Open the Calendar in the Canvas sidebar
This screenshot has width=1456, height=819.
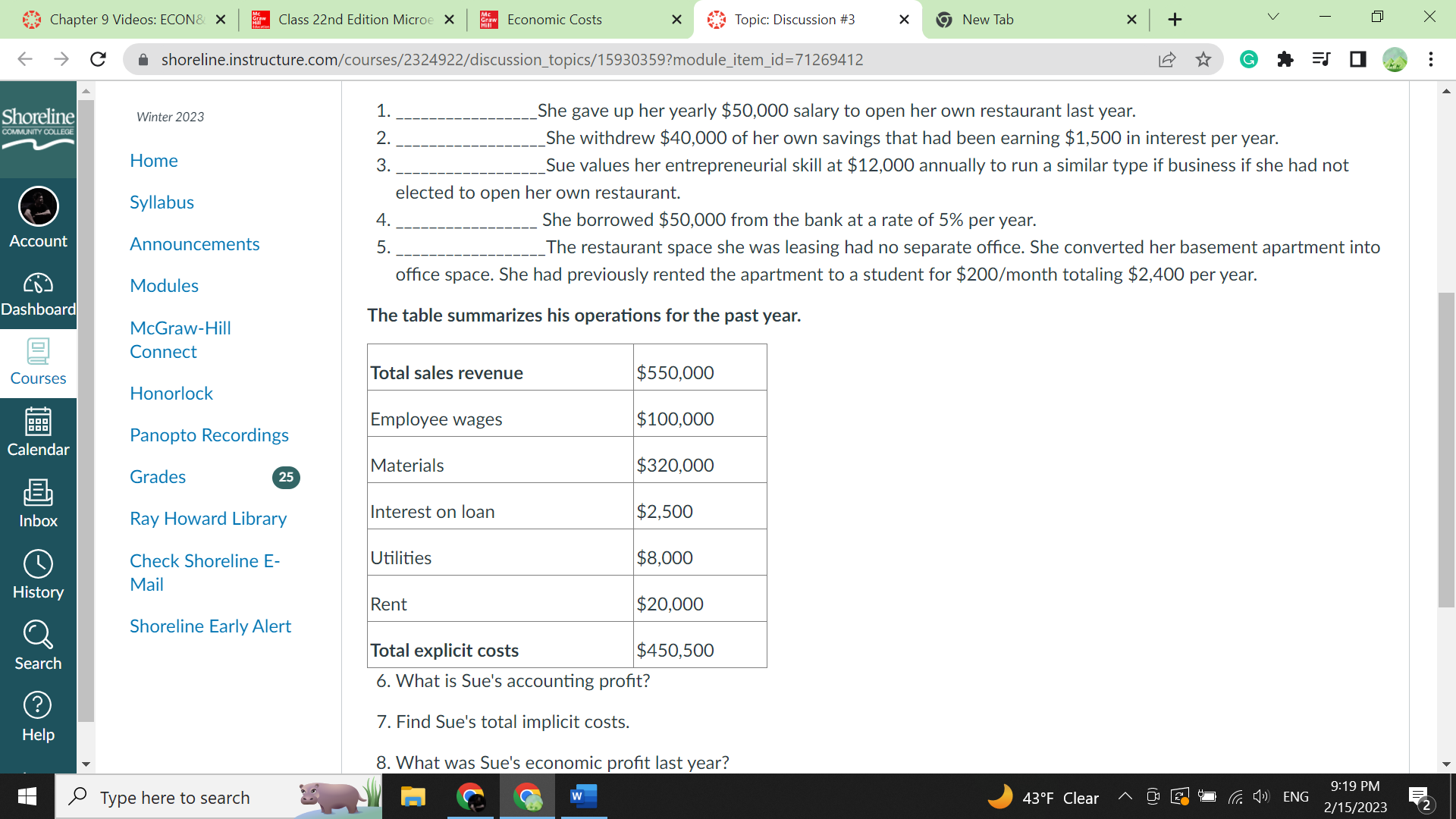(38, 432)
